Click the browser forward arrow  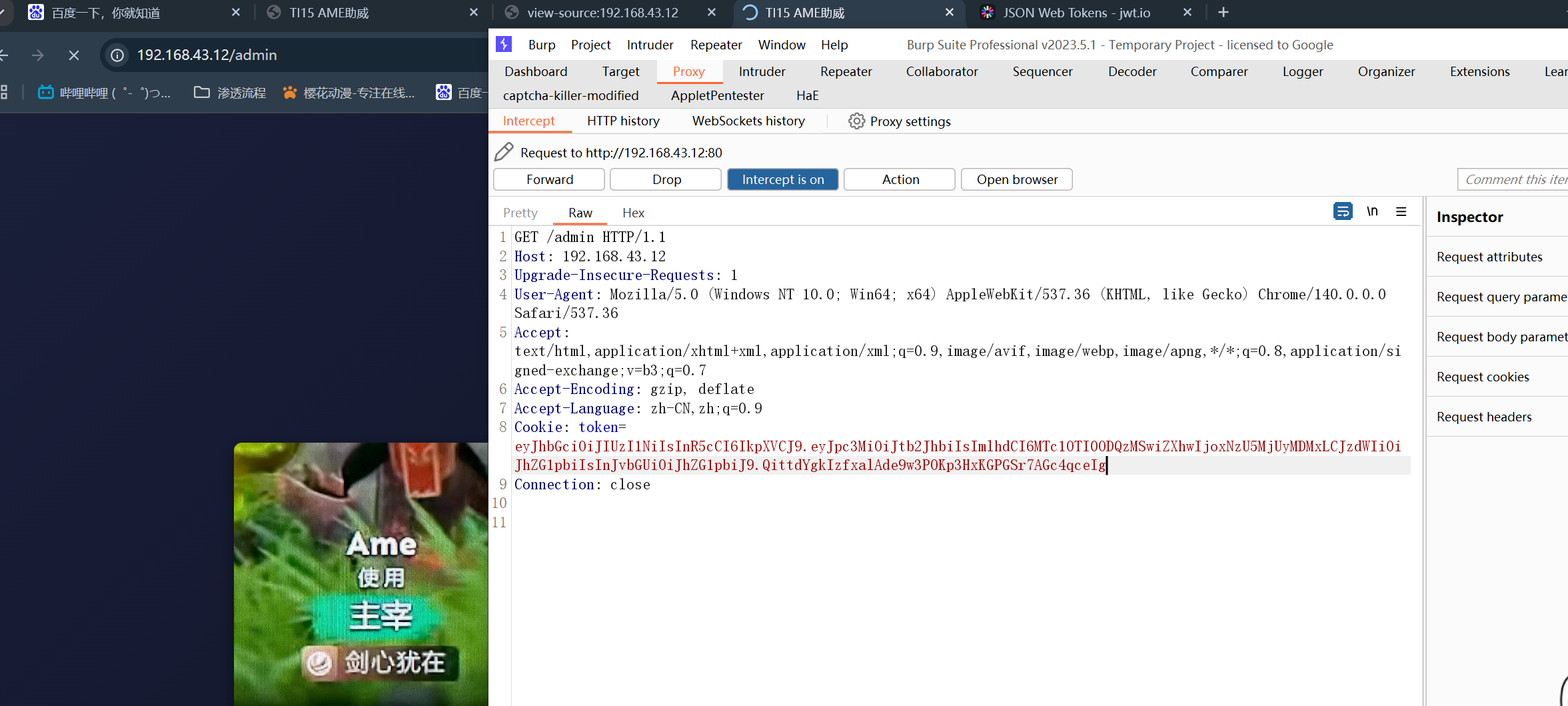[x=38, y=55]
